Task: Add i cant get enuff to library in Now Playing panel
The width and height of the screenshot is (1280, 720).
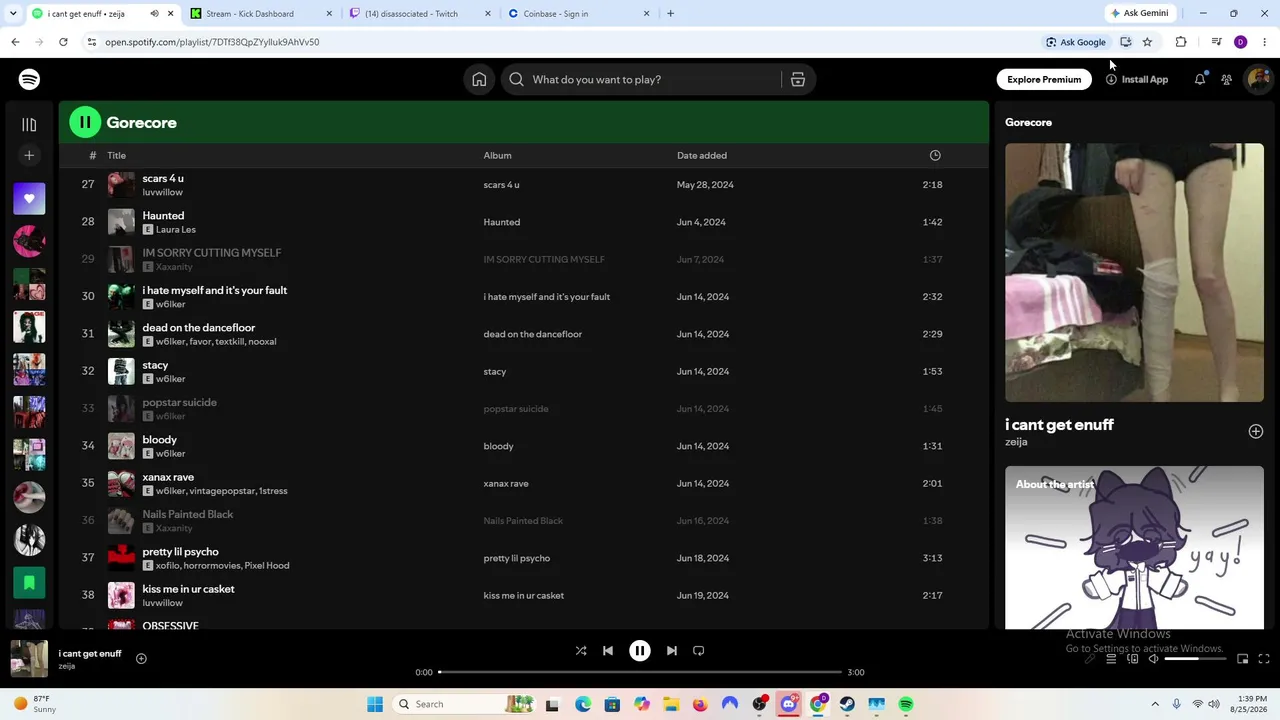Action: point(1256,431)
